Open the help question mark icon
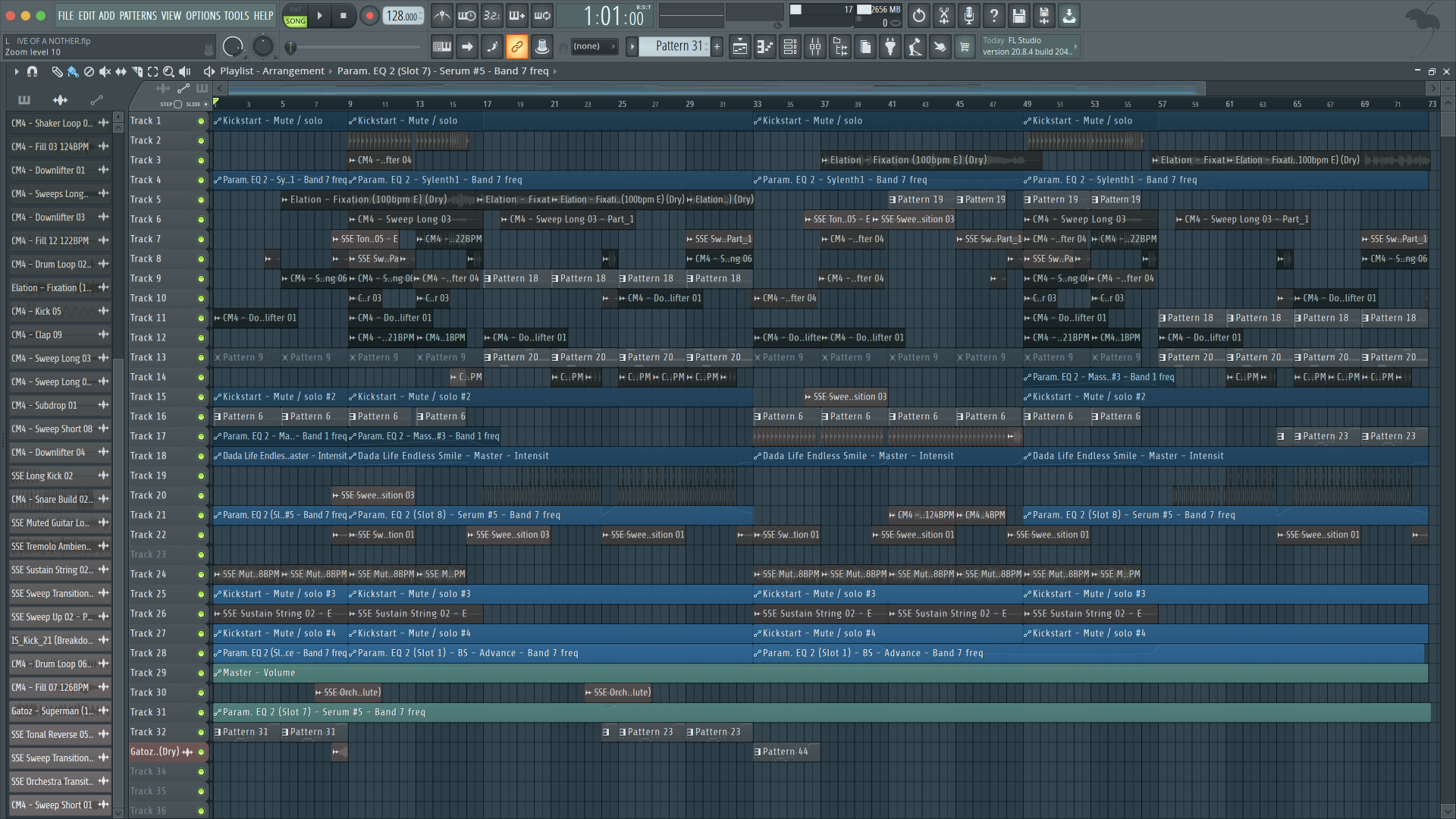Viewport: 1456px width, 819px height. (x=993, y=15)
